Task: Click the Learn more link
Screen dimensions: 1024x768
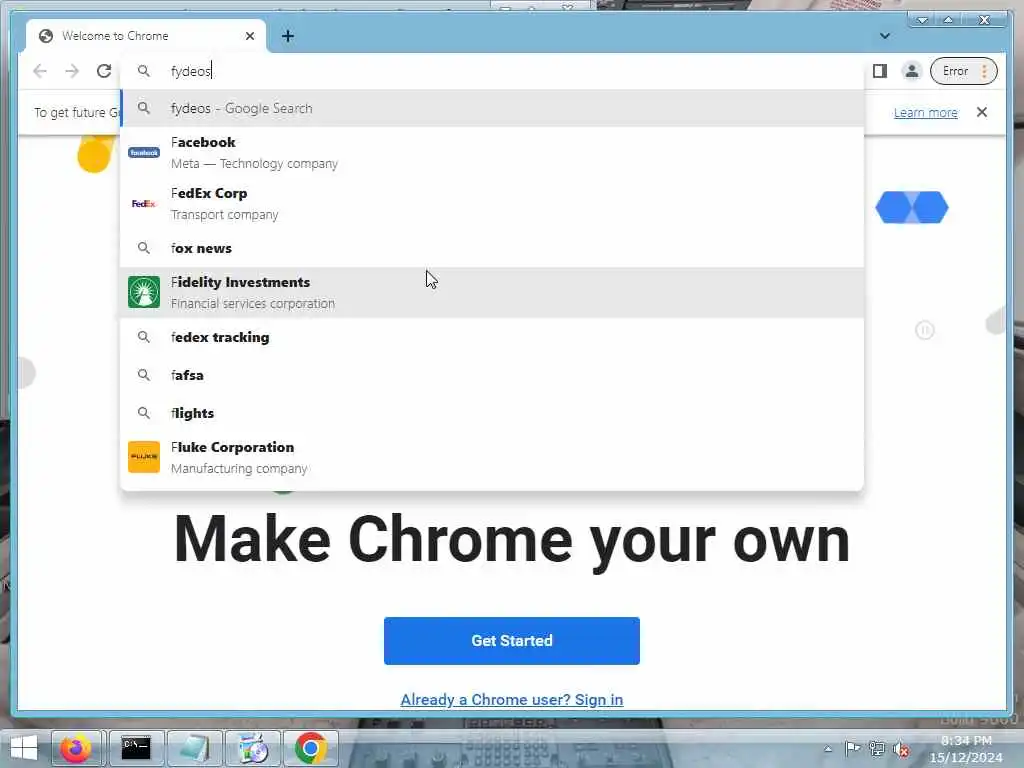Action: click(925, 112)
